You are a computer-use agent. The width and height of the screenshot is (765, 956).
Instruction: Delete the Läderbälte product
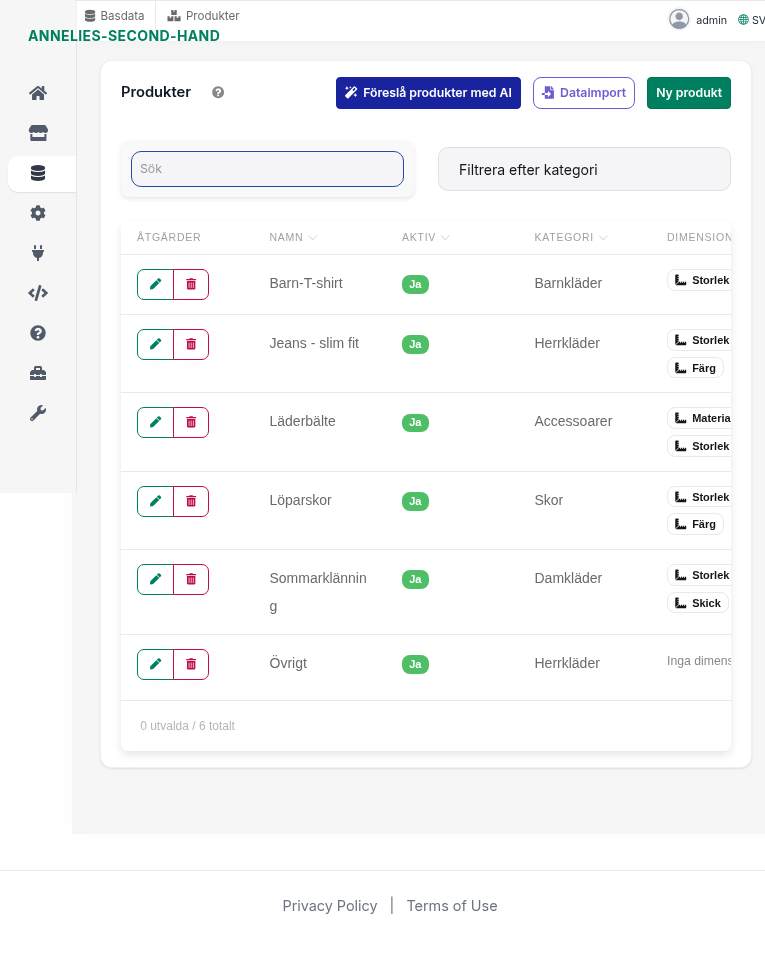tap(191, 423)
